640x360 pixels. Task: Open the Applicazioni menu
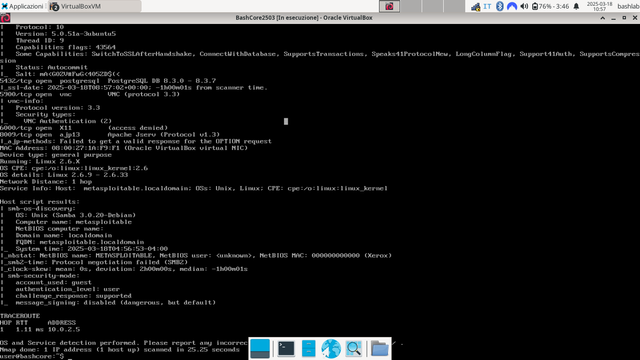pyautogui.click(x=22, y=6)
